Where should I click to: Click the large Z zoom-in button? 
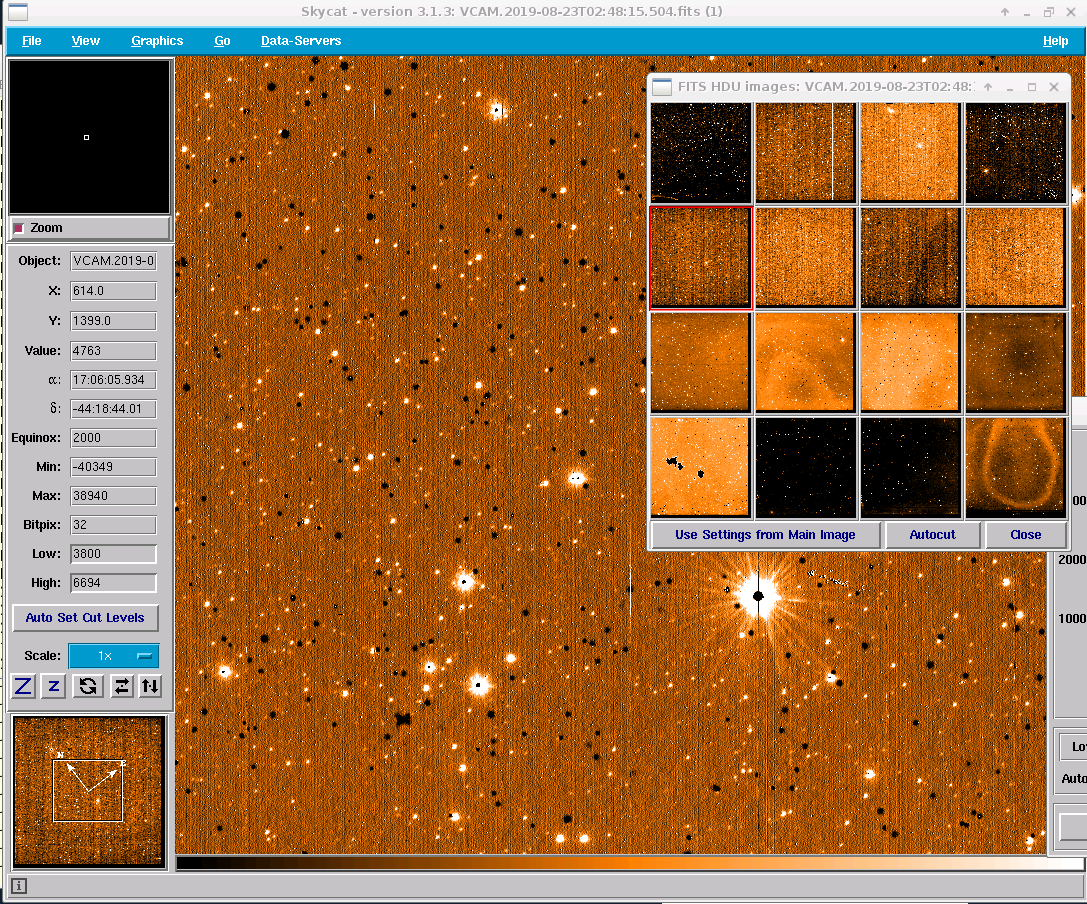(x=23, y=686)
